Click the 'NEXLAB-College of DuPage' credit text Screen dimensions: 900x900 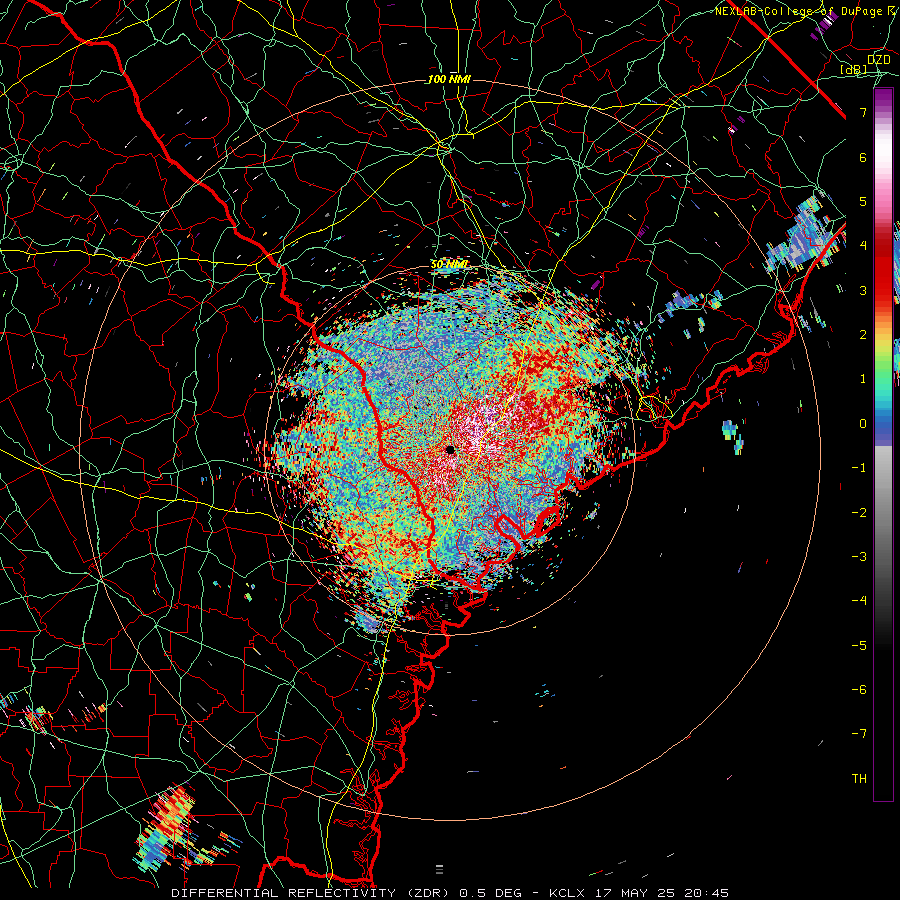point(797,11)
